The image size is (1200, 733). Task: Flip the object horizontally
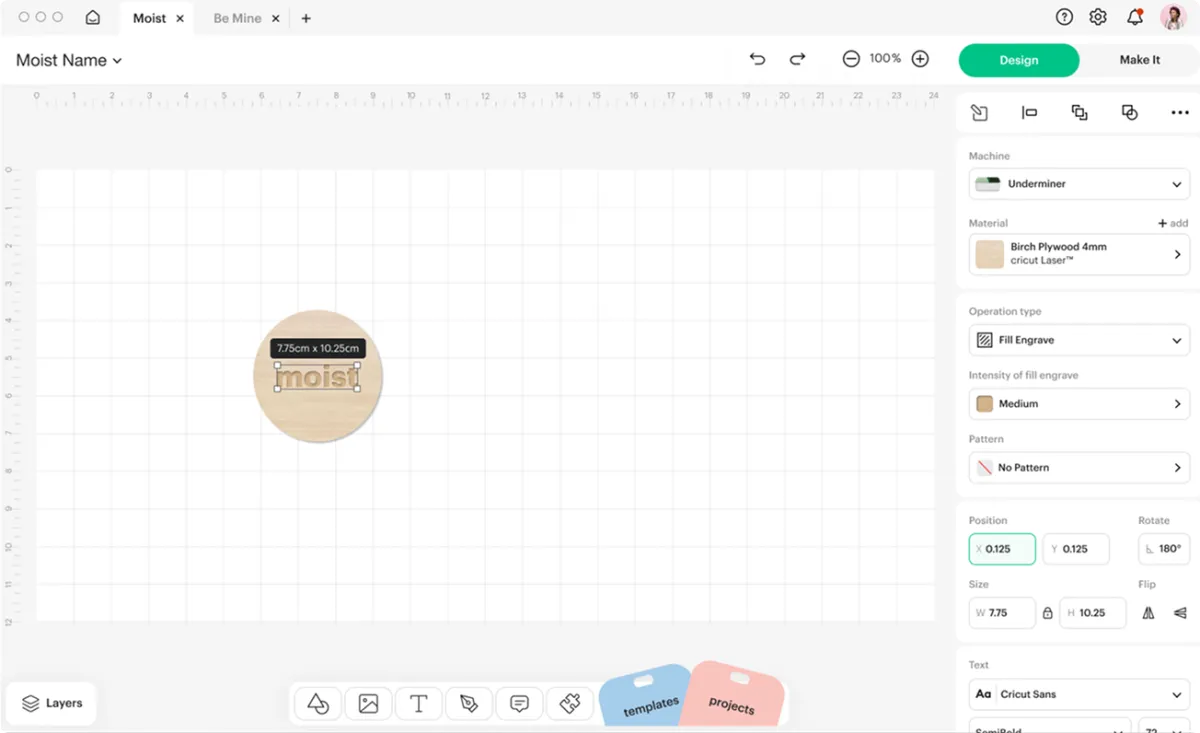point(1148,613)
